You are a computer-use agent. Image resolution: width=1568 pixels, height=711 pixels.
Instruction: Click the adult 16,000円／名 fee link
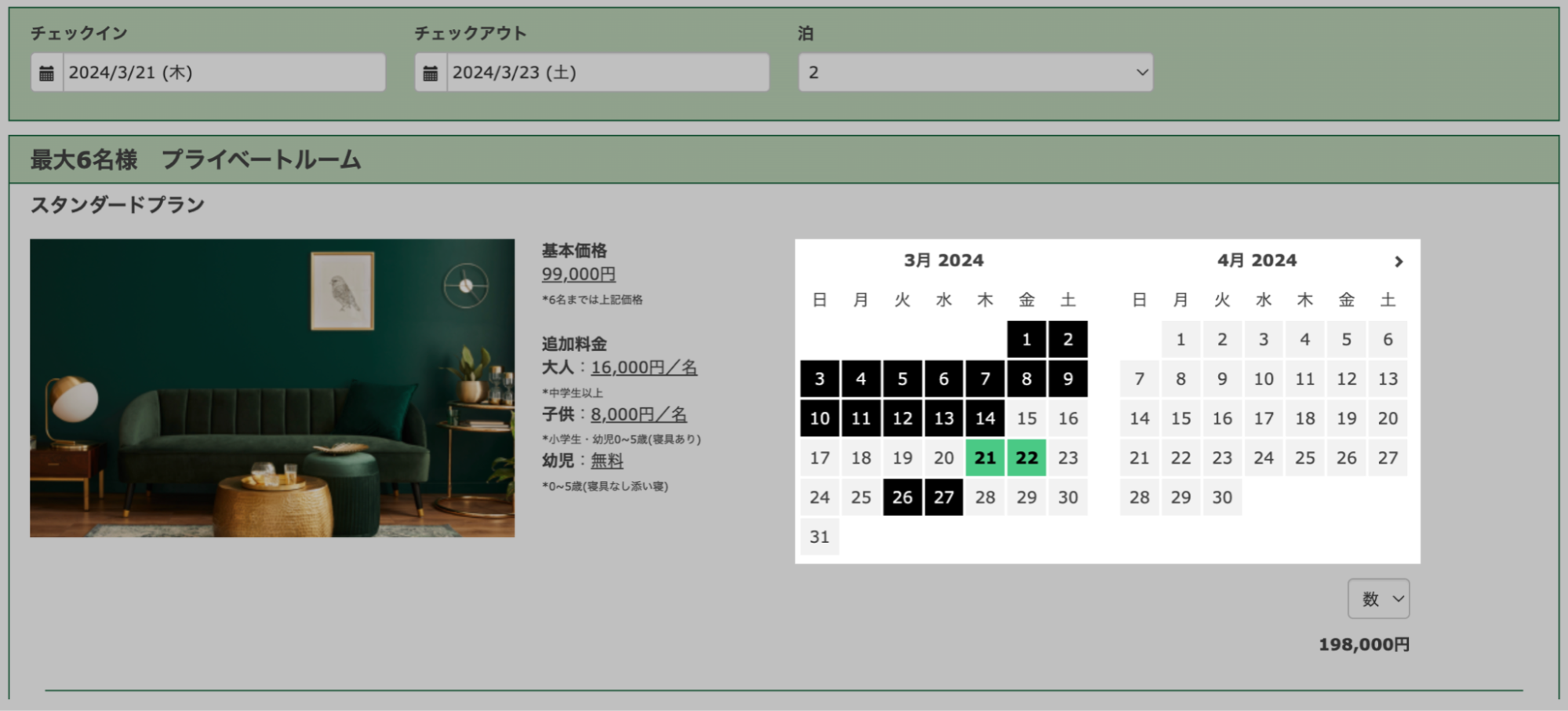[643, 367]
